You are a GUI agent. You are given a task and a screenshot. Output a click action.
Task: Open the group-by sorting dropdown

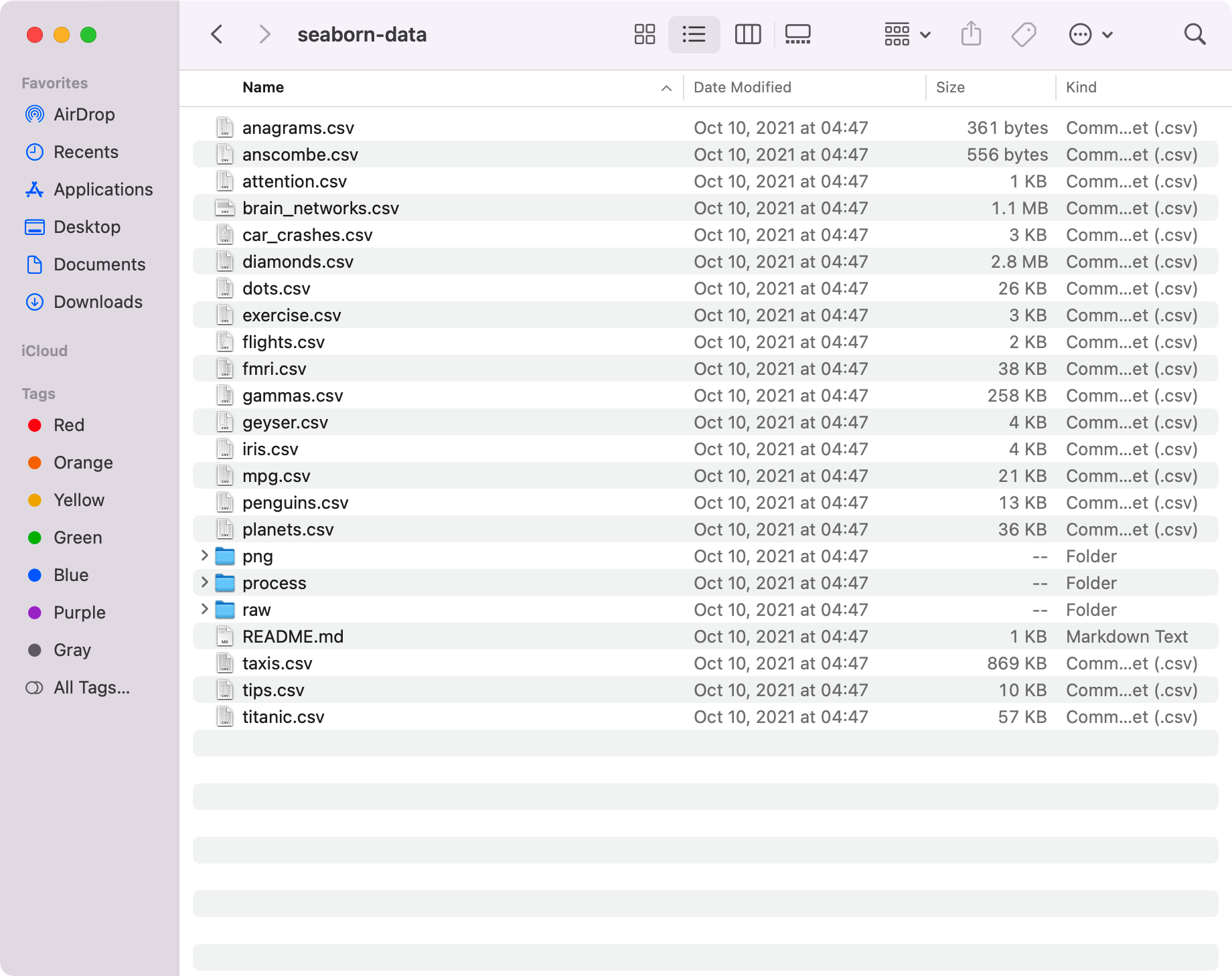click(905, 33)
